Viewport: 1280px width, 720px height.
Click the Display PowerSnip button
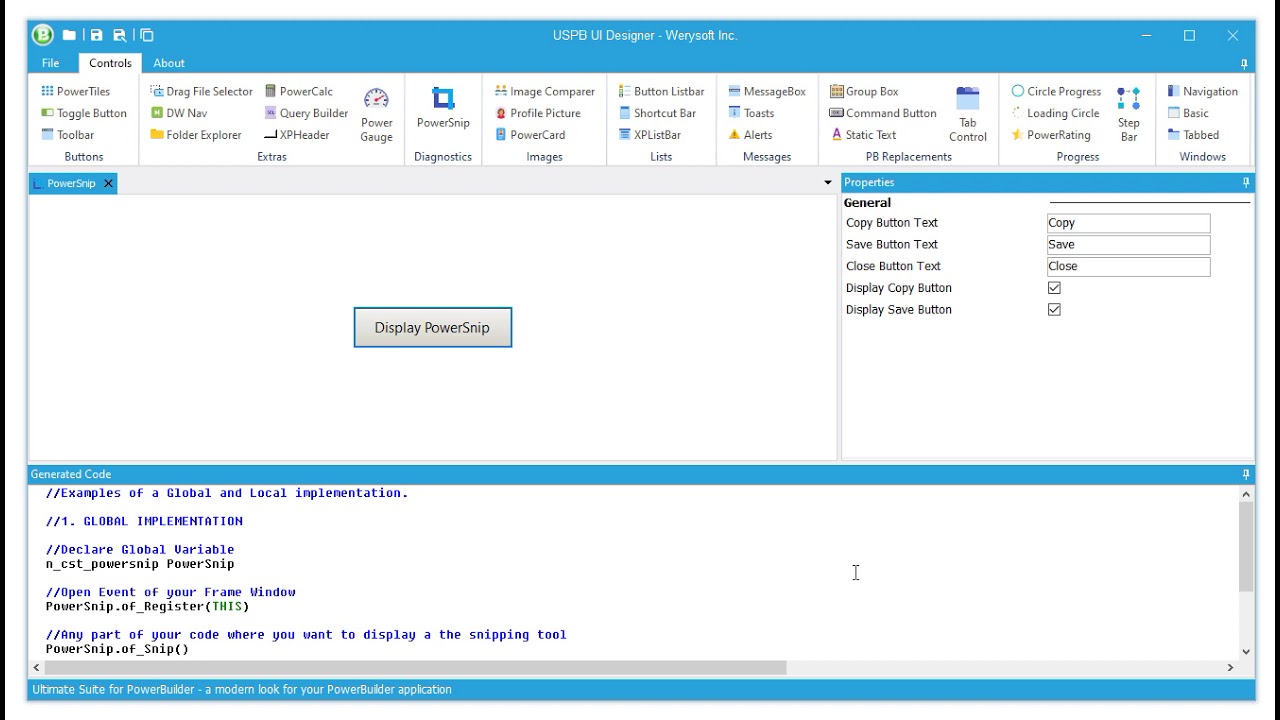pos(433,327)
